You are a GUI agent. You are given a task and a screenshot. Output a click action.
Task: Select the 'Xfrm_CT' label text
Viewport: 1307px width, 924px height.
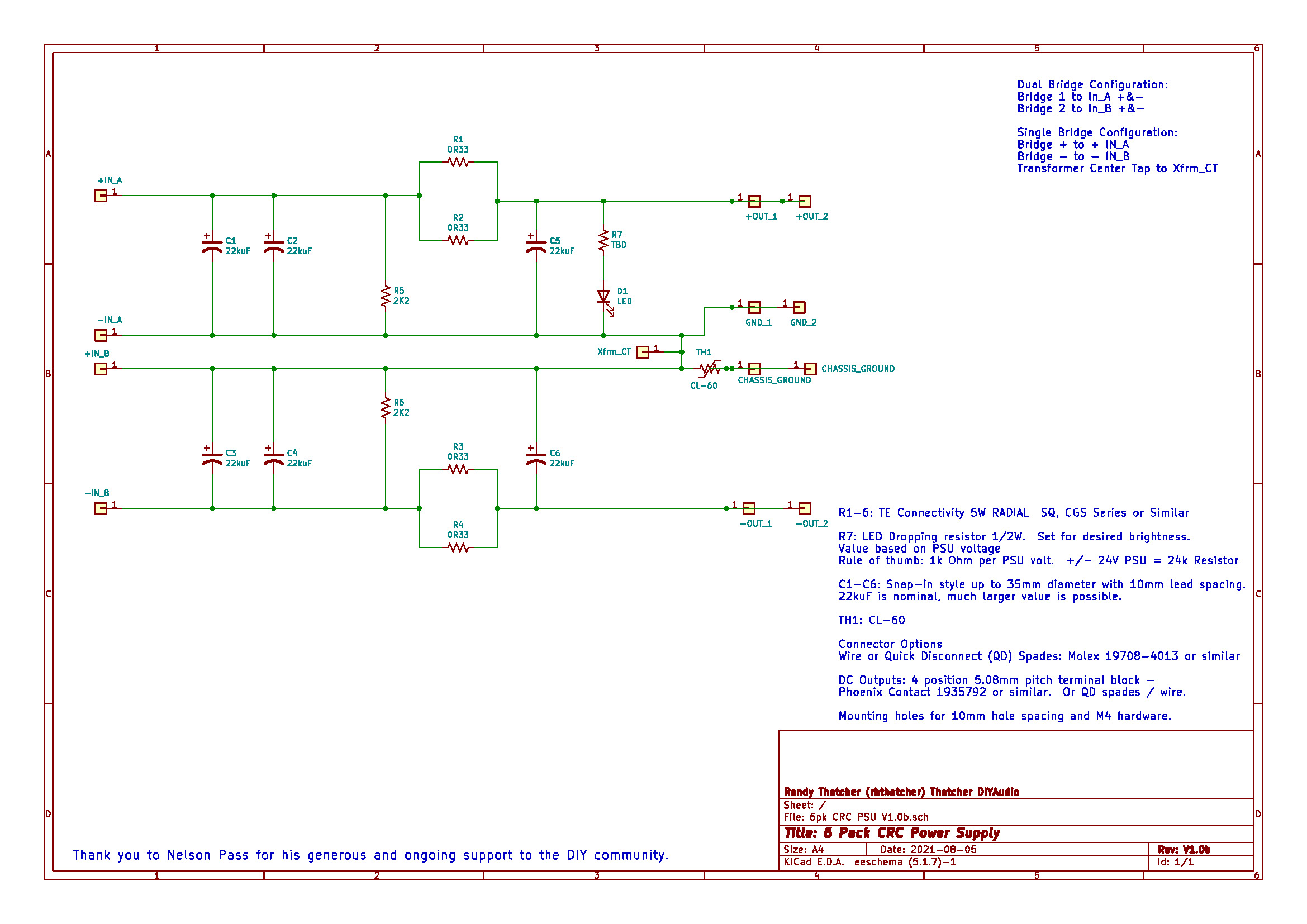tap(614, 352)
